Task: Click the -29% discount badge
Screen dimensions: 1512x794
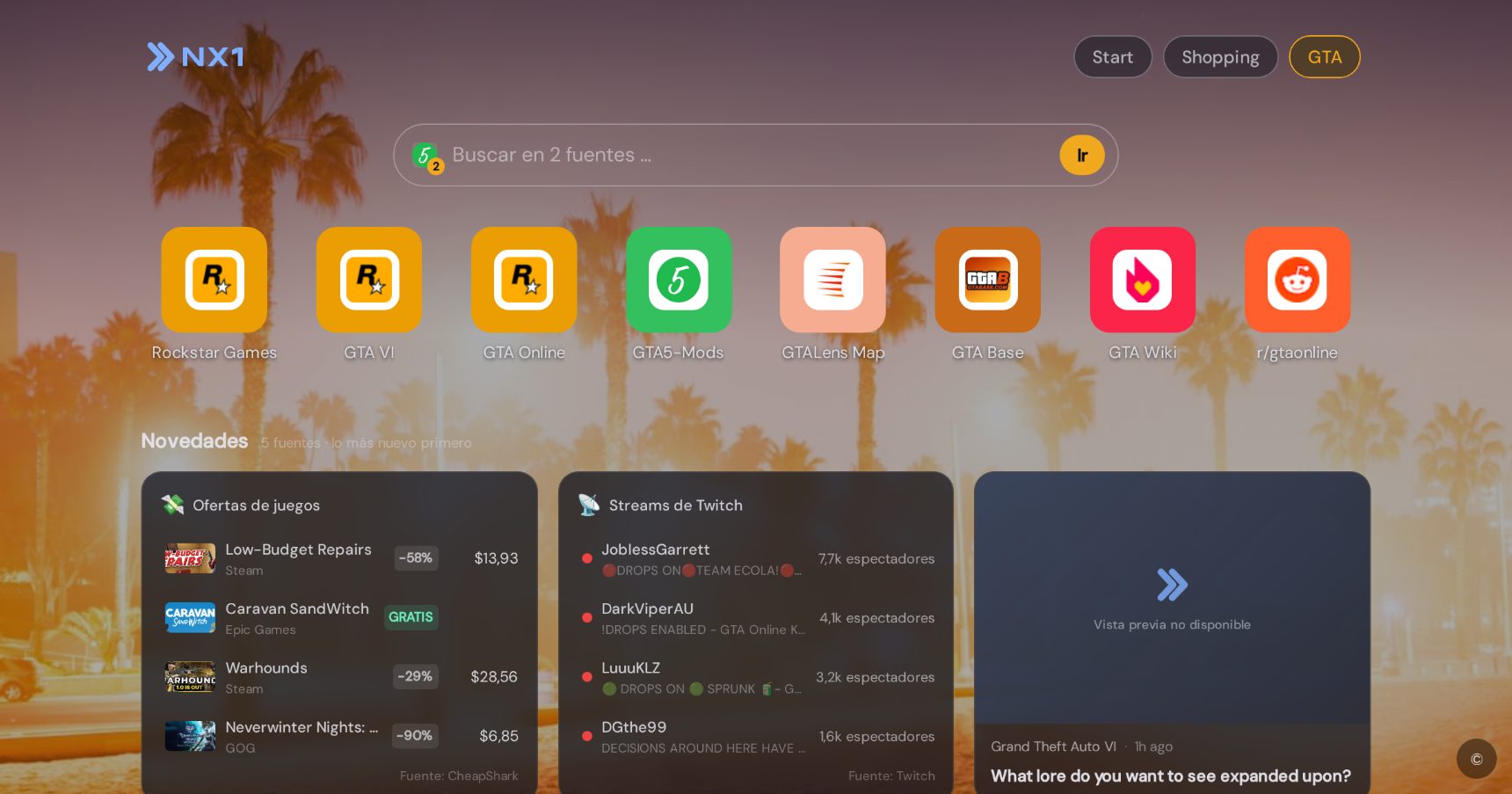Action: (x=415, y=677)
